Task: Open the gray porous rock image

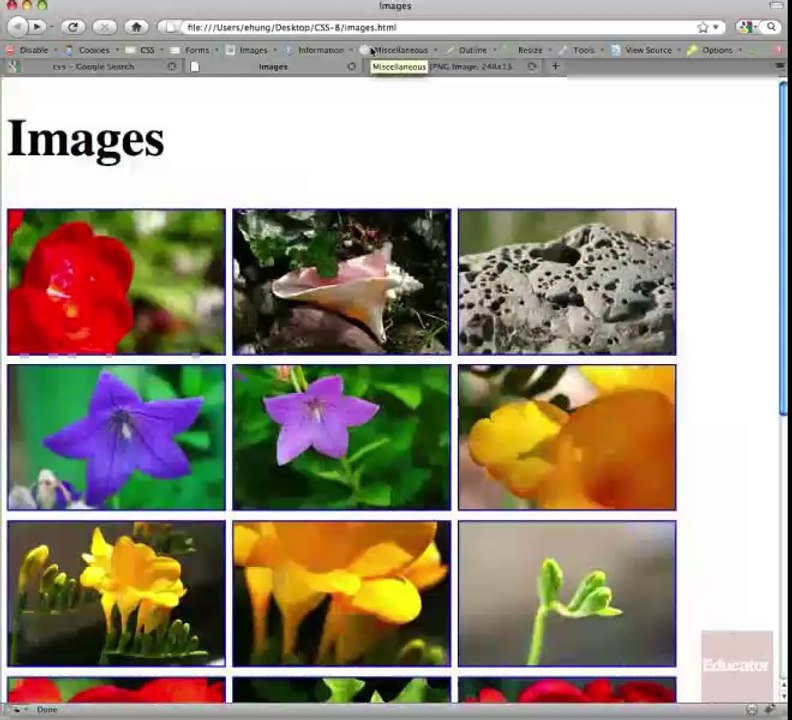Action: tap(567, 281)
